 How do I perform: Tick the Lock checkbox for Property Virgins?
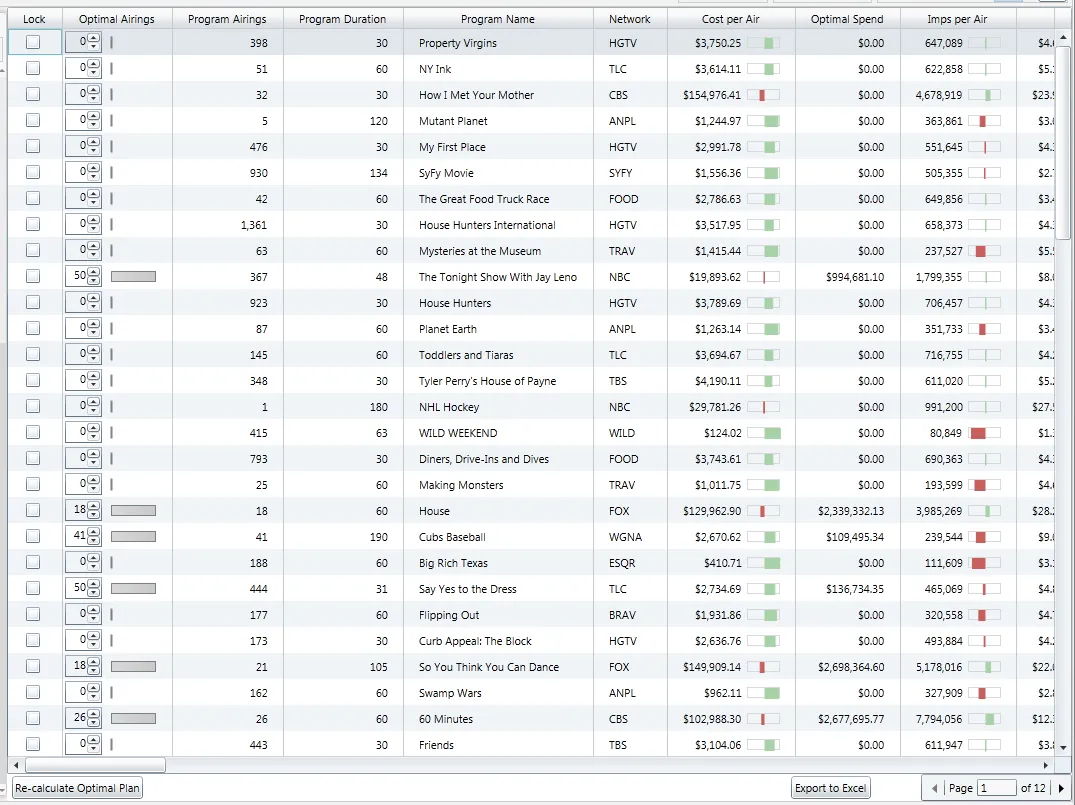pyautogui.click(x=33, y=43)
